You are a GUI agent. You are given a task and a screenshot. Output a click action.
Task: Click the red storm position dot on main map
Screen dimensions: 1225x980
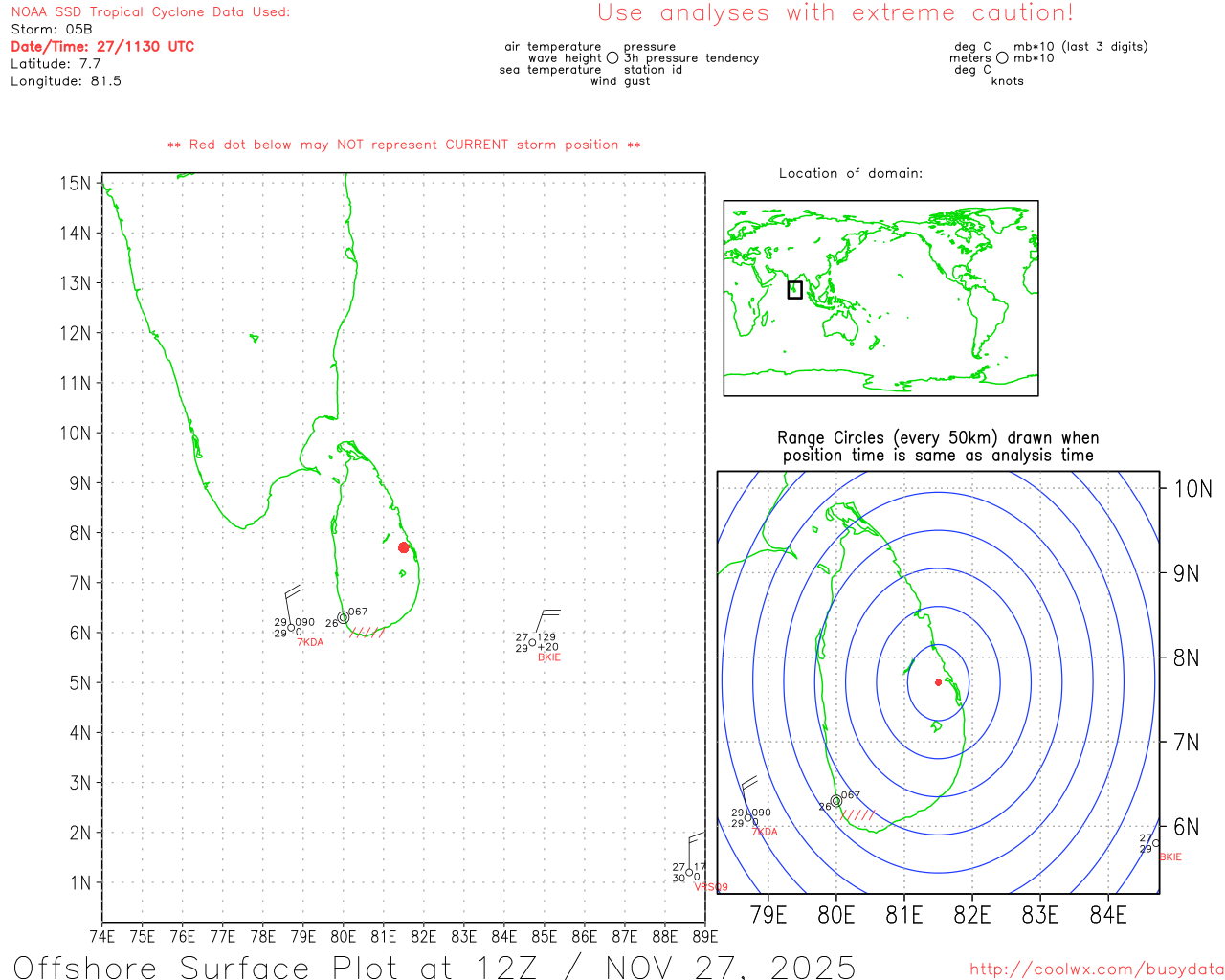pyautogui.click(x=404, y=547)
